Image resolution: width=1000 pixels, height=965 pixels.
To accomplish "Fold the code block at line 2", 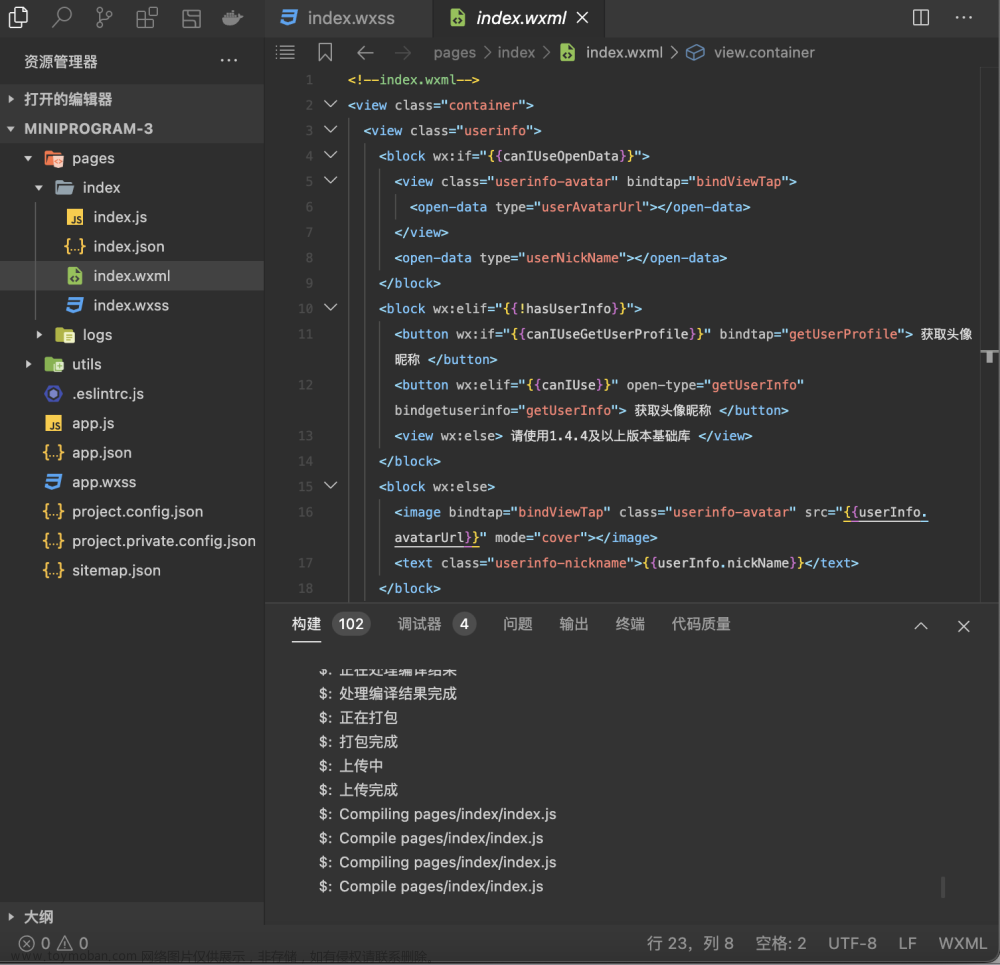I will coord(330,104).
